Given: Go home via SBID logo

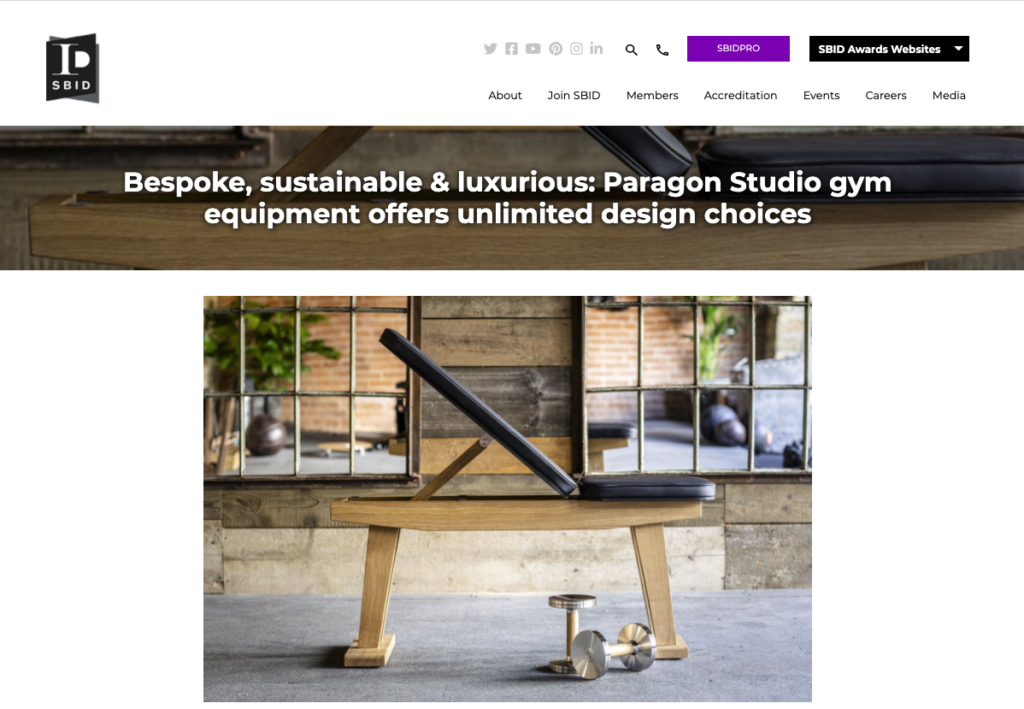Looking at the screenshot, I should 72,68.
